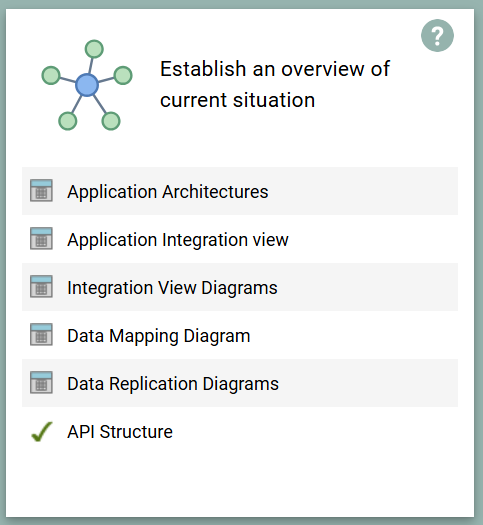Image resolution: width=483 pixels, height=525 pixels.
Task: Click the bottom-right green graph node
Action: tap(111, 121)
